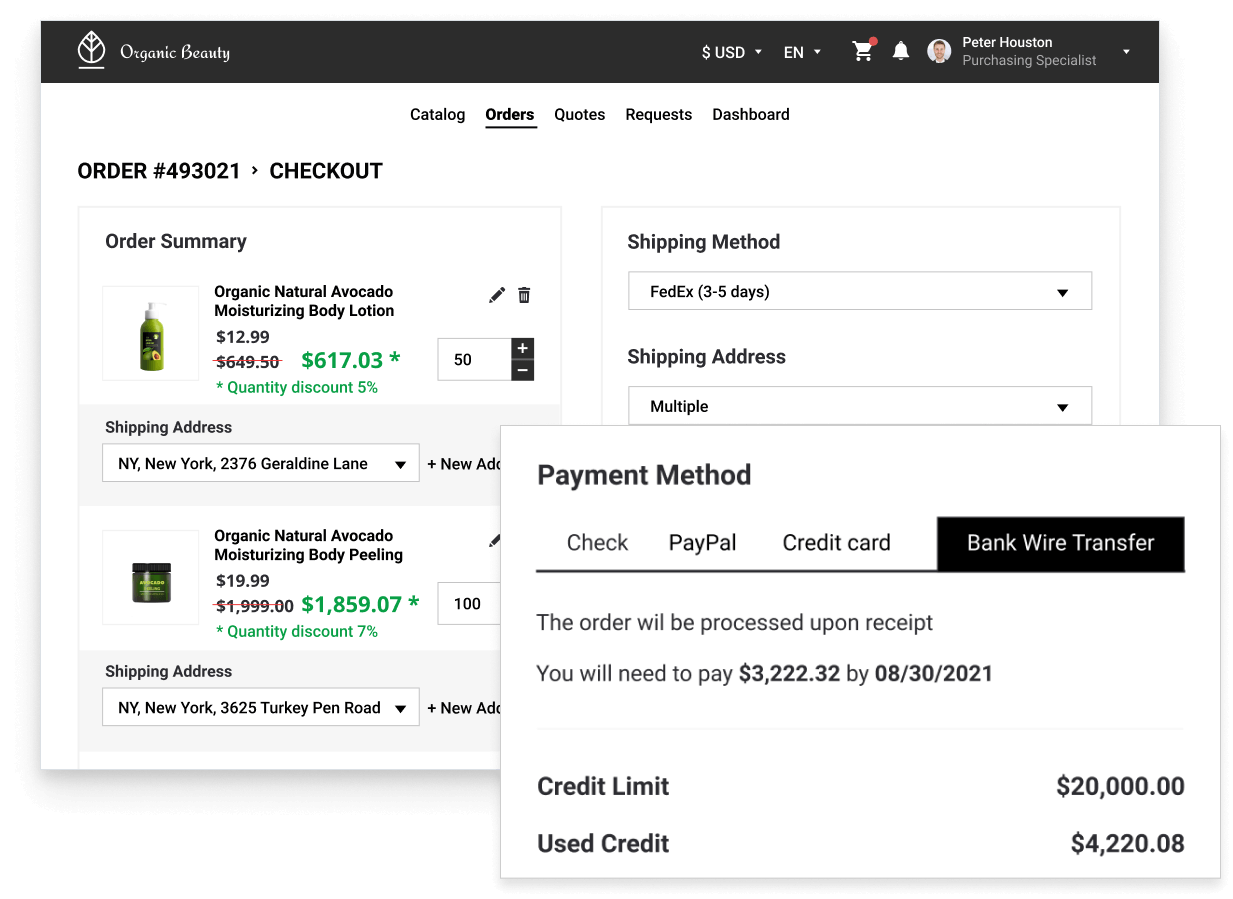Viewport: 1233px width, 899px height.
Task: Select the Check payment tab
Action: 597,543
